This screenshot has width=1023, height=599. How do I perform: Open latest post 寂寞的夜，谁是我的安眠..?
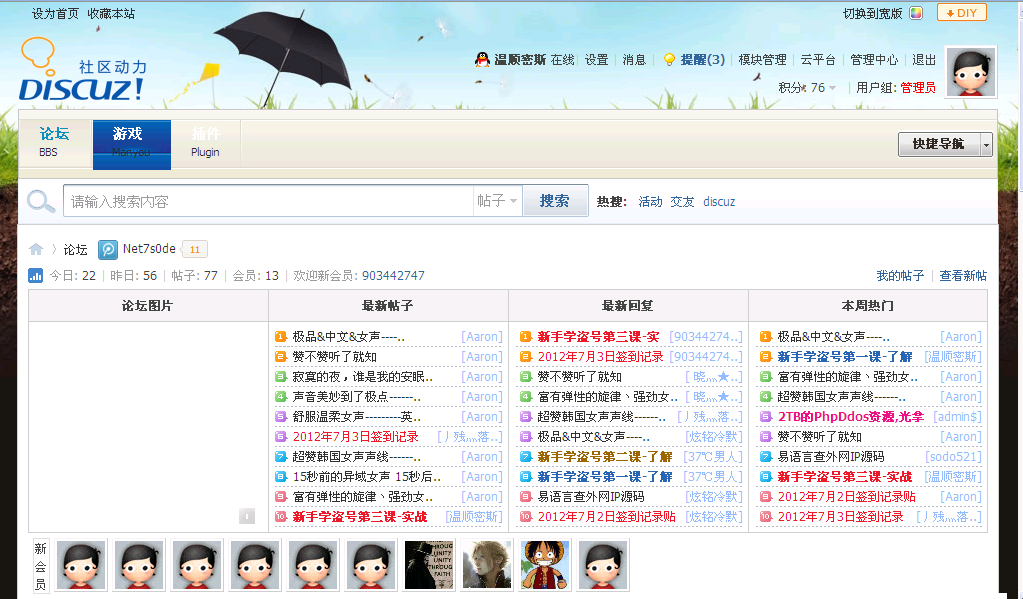[x=363, y=377]
